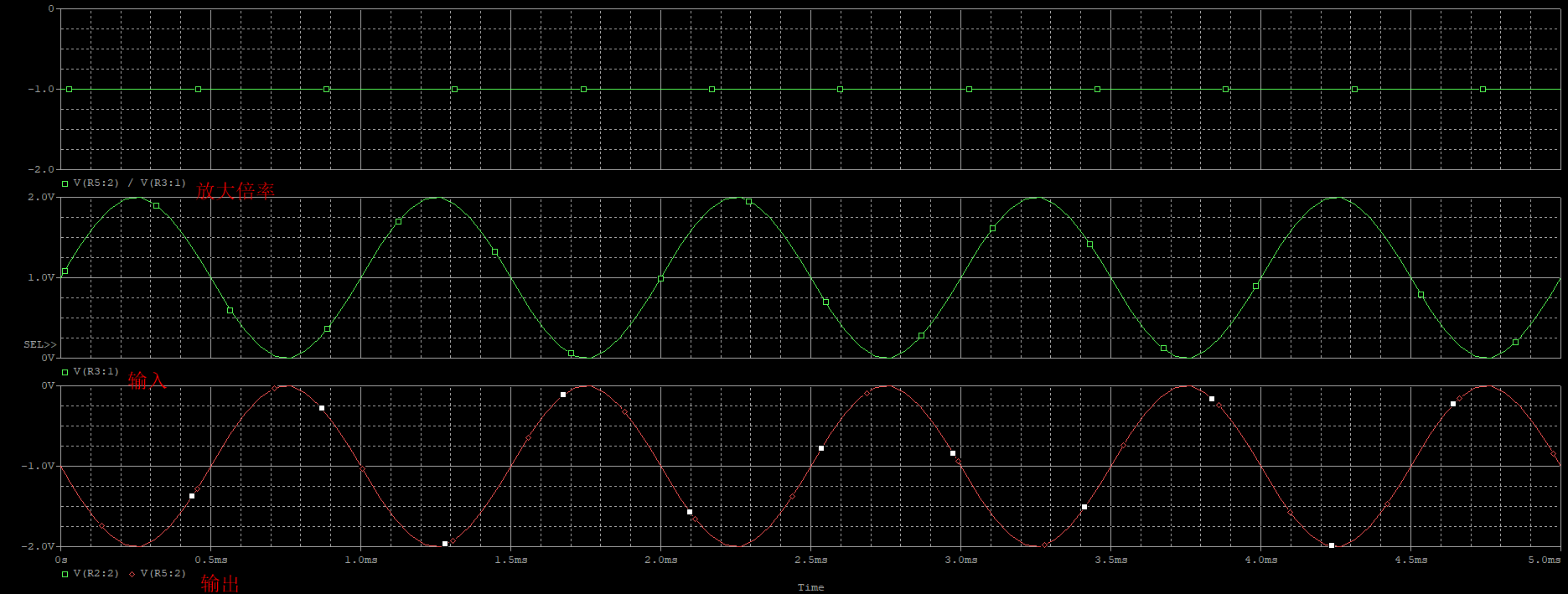The width and height of the screenshot is (1568, 594).
Task: Click the green square marker beside V(R5:2) / V(R3:1)
Action: click(65, 183)
